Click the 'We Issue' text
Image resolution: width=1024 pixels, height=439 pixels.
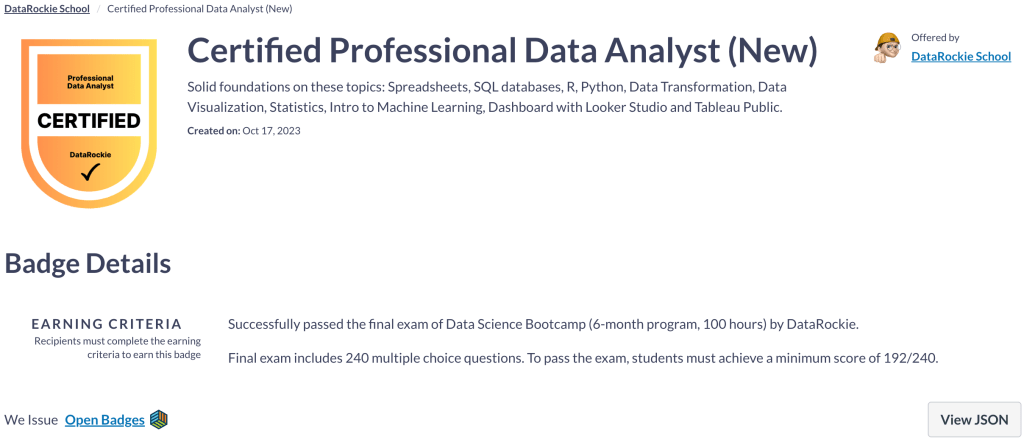31,420
